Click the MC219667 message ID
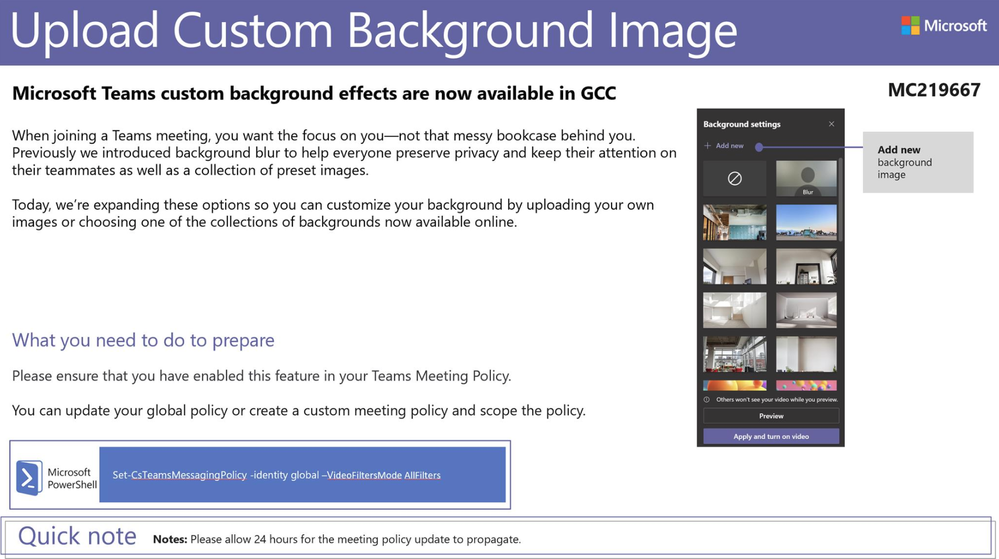The width and height of the screenshot is (999, 559). (x=934, y=90)
